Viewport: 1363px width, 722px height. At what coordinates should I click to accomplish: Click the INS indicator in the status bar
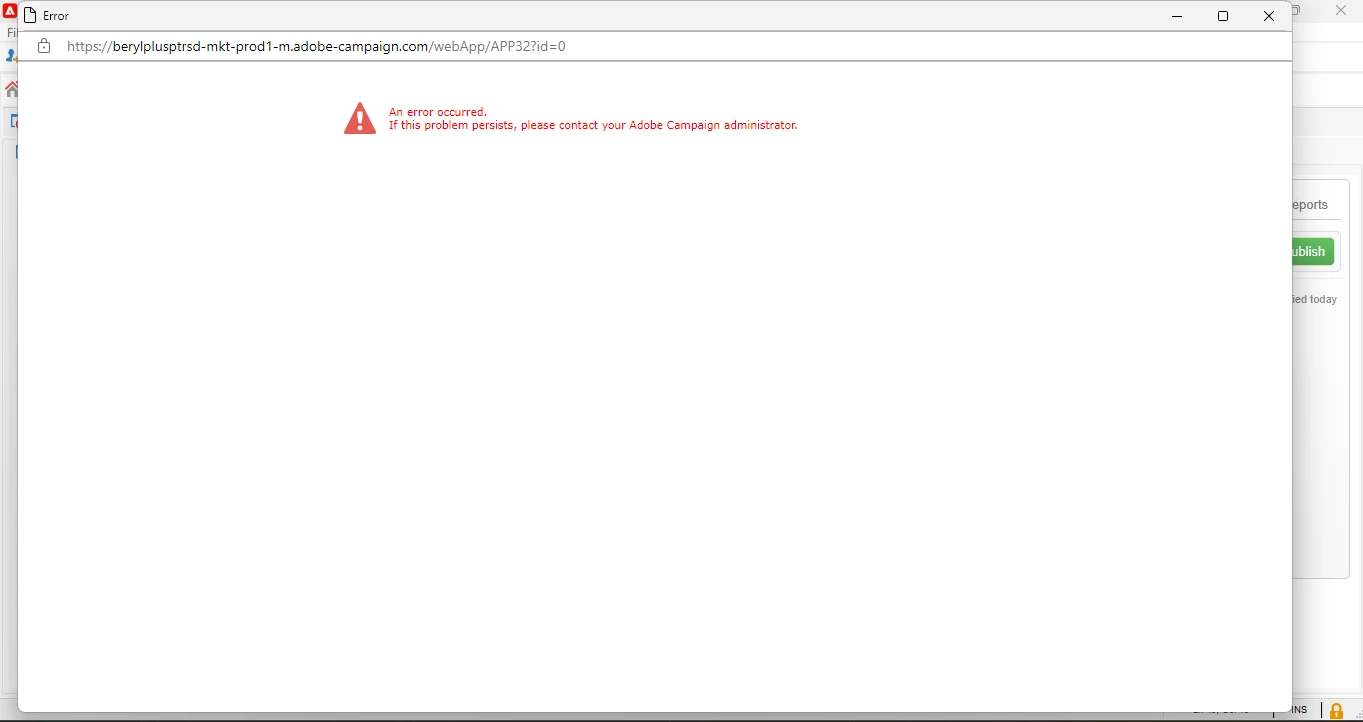[1300, 711]
